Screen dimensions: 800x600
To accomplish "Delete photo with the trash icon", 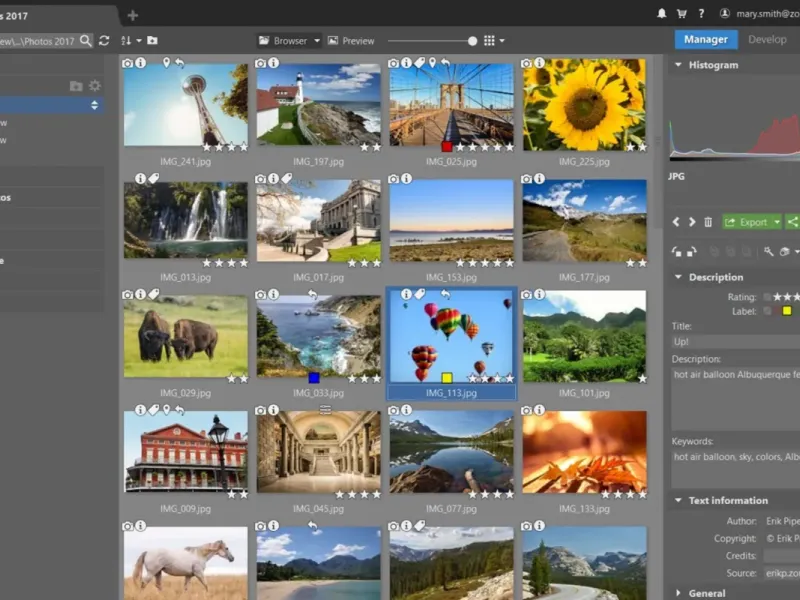I will coord(708,222).
